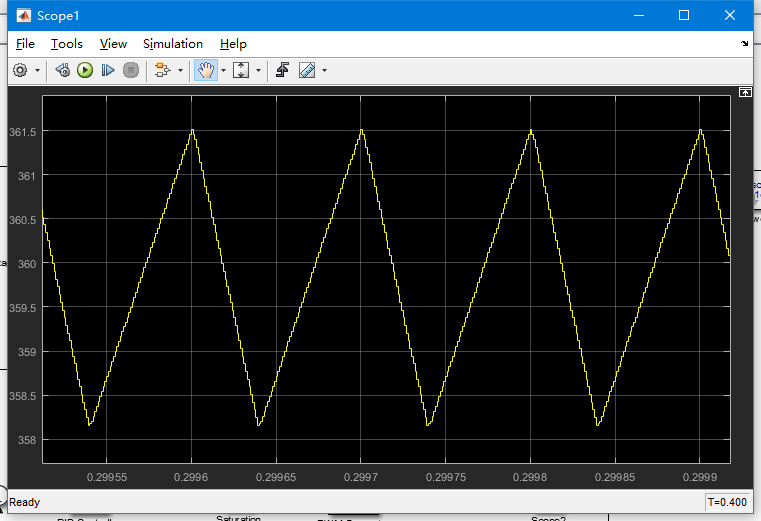
Task: Click the maximize axes button on plot corner
Action: coord(744,92)
